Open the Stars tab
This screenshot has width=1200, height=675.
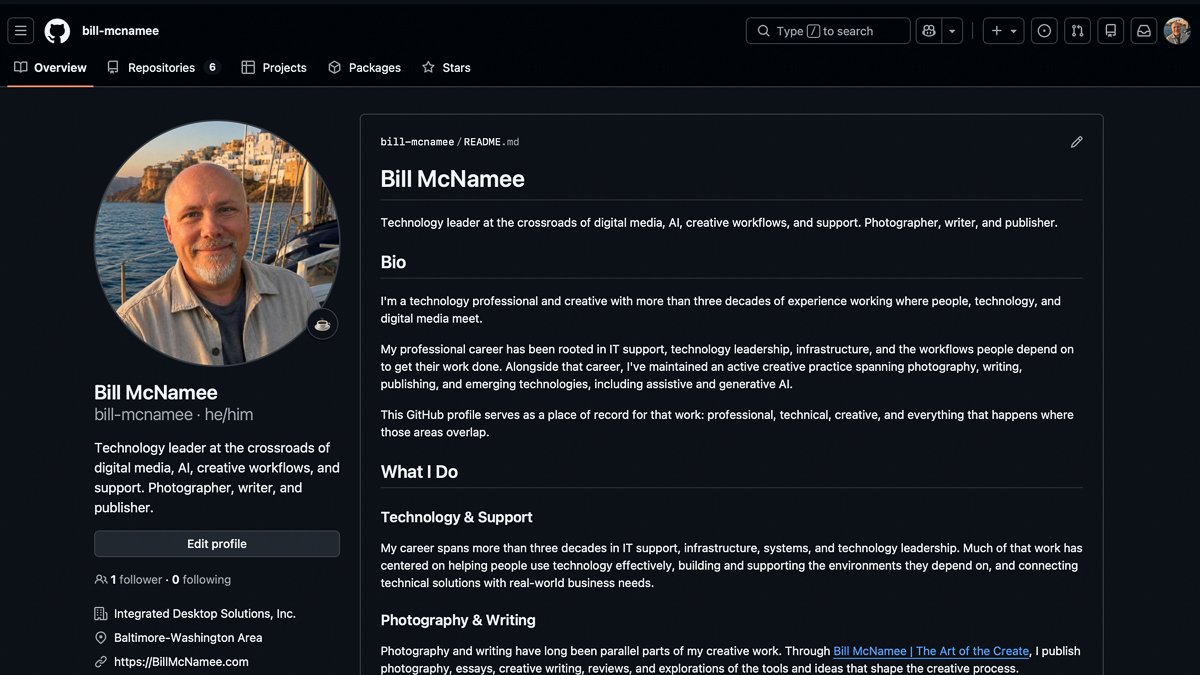(x=446, y=68)
